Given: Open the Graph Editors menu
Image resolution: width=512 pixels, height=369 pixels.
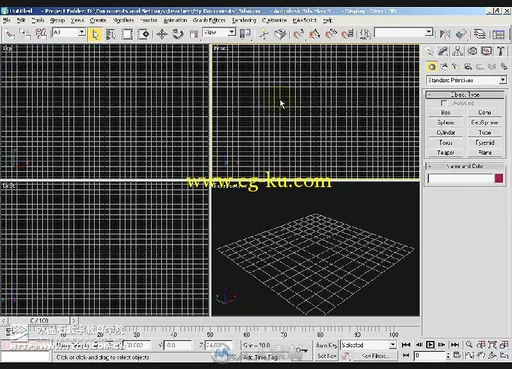Looking at the screenshot, I should click(x=209, y=20).
